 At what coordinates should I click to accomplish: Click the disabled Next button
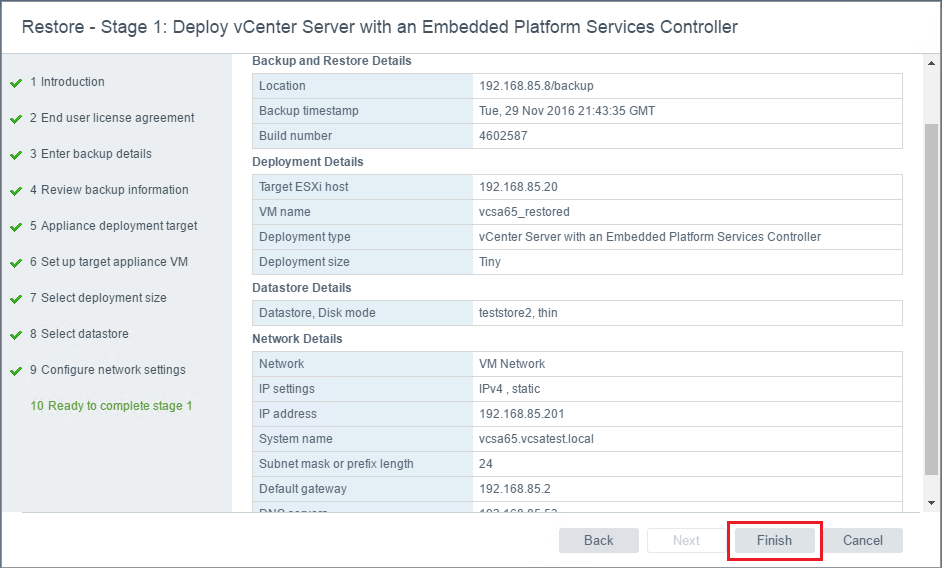click(x=686, y=540)
